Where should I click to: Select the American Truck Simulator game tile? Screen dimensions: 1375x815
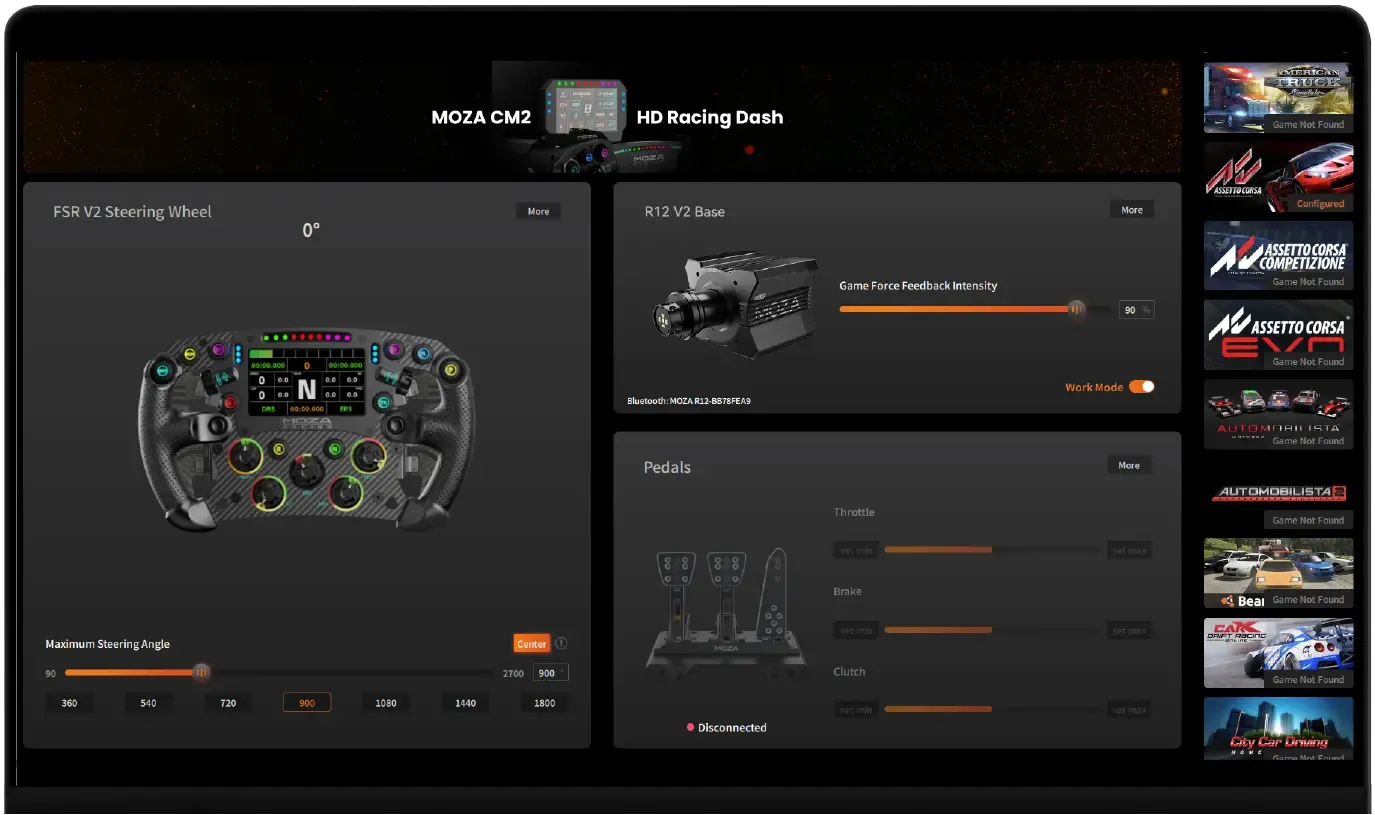click(1278, 98)
